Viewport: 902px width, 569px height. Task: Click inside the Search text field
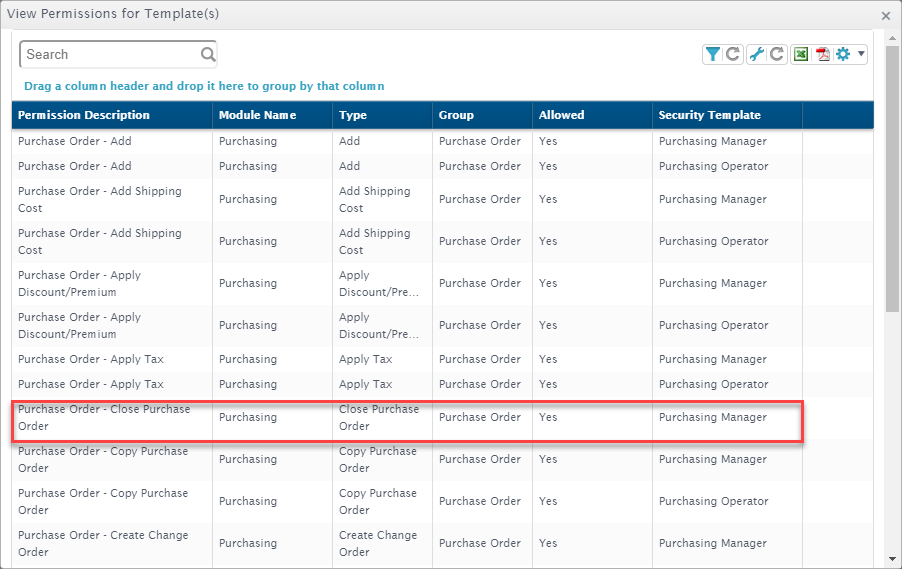(108, 55)
